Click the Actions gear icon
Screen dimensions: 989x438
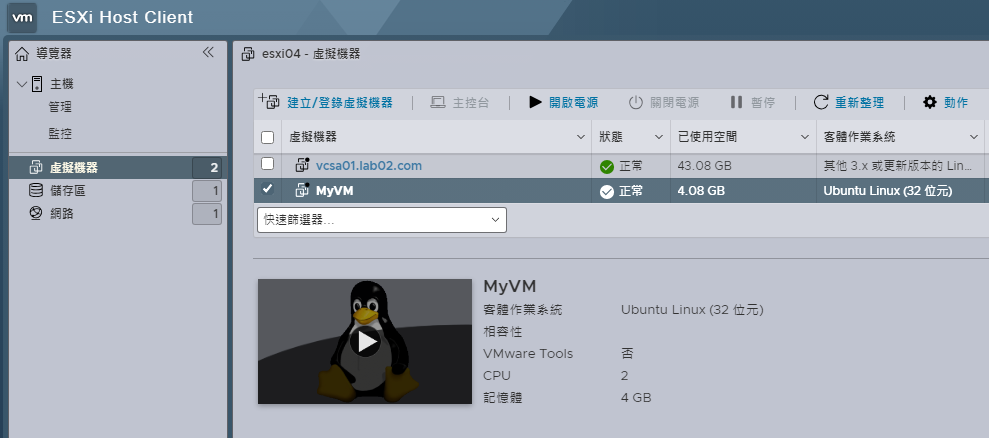pyautogui.click(x=930, y=102)
